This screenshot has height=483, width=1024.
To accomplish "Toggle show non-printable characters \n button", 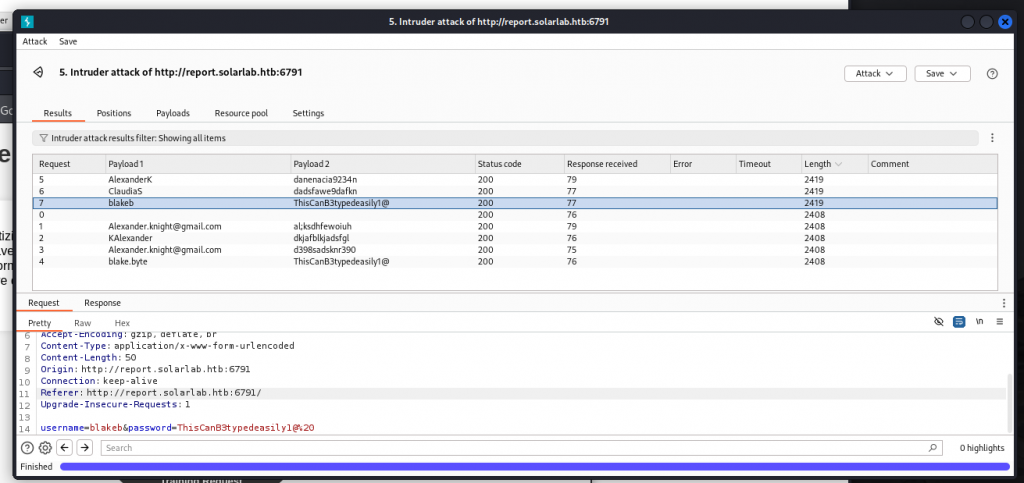I will click(979, 322).
